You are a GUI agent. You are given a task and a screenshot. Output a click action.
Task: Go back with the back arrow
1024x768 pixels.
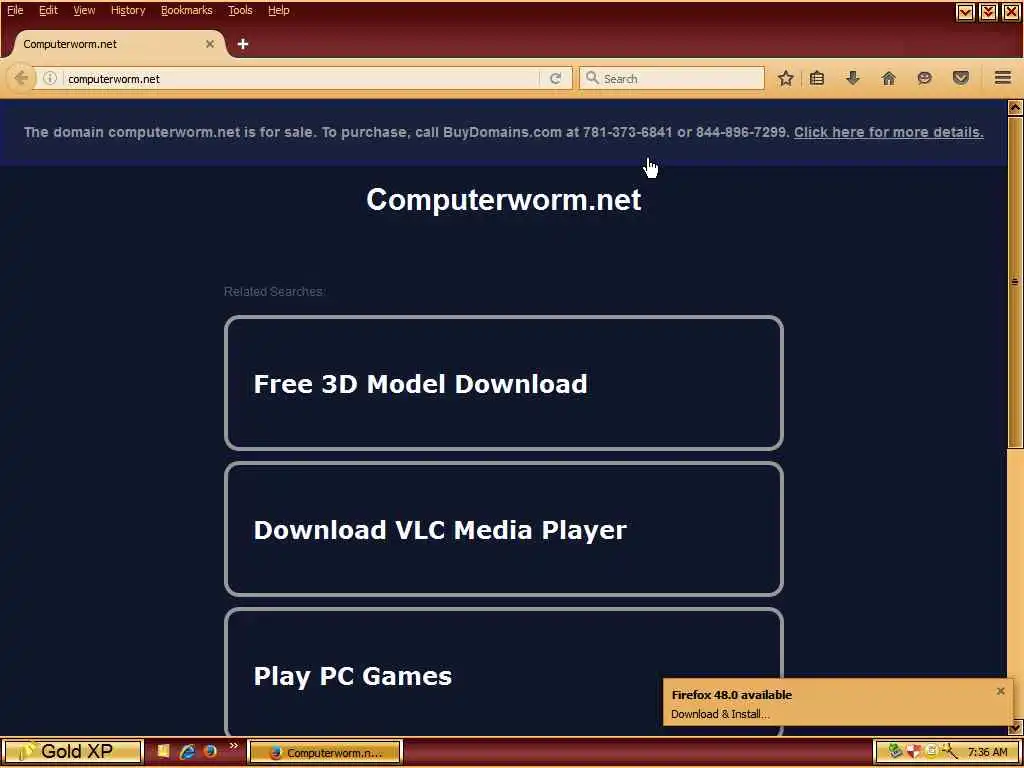(x=21, y=78)
